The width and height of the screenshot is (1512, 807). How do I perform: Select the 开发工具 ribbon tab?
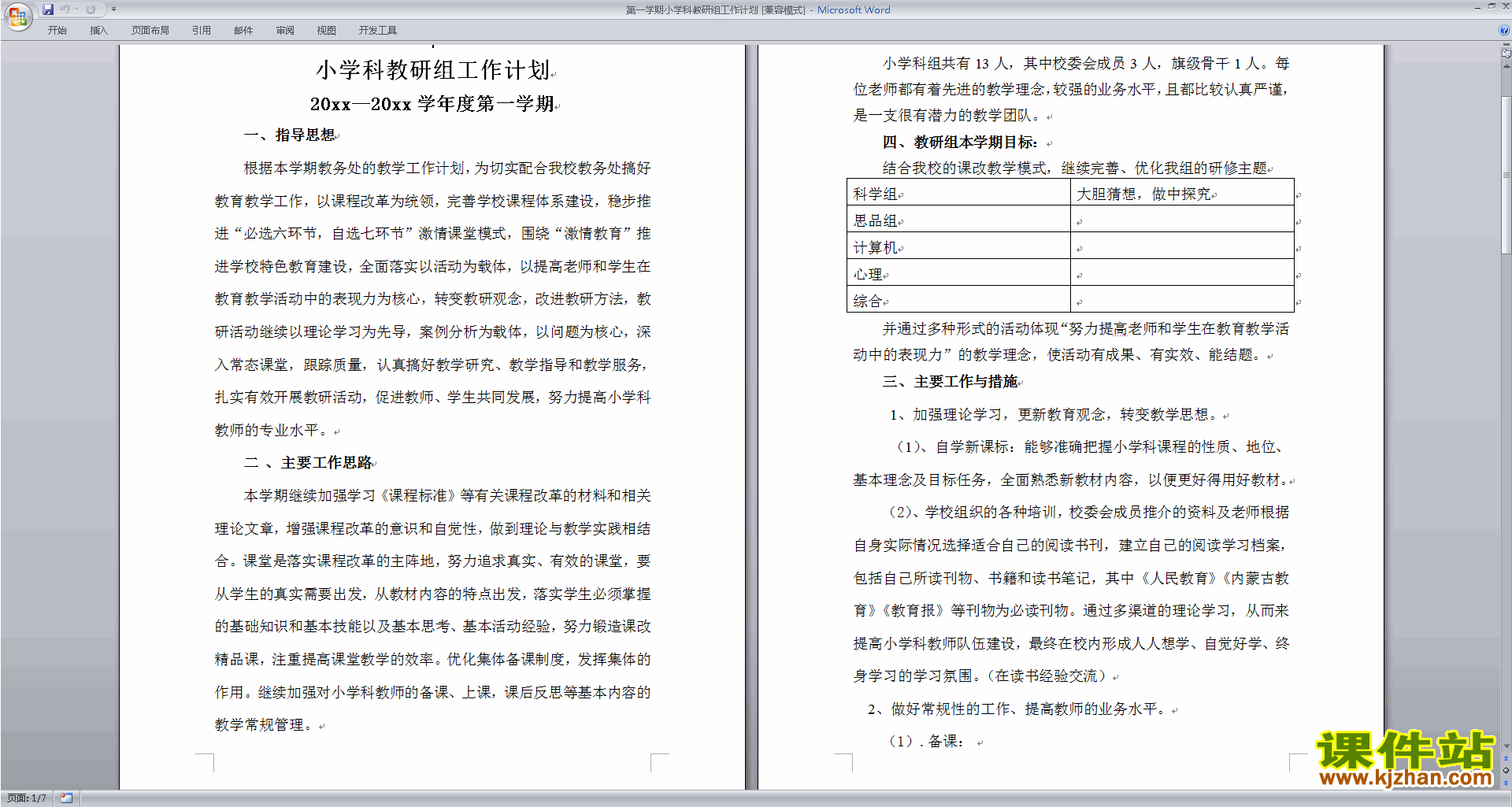click(377, 30)
